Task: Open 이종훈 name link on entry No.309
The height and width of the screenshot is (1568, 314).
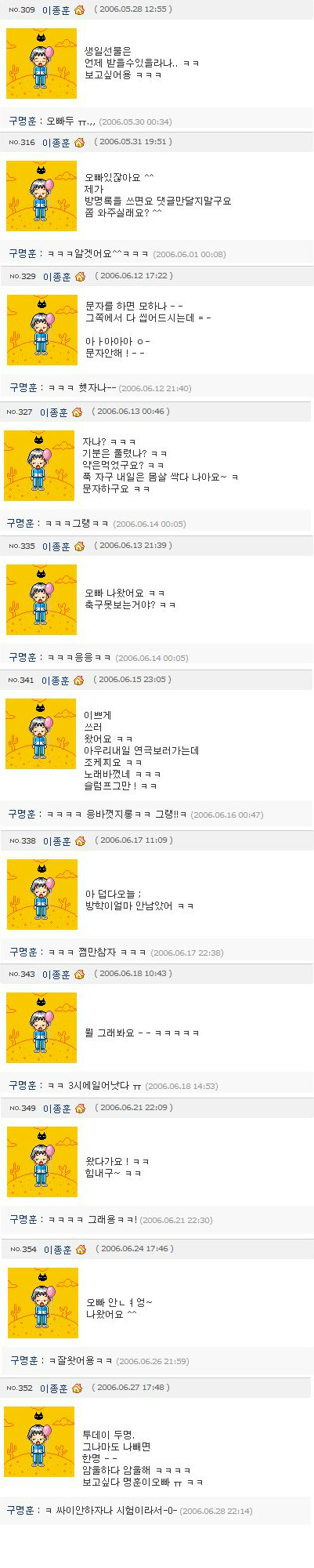Action: click(x=56, y=10)
